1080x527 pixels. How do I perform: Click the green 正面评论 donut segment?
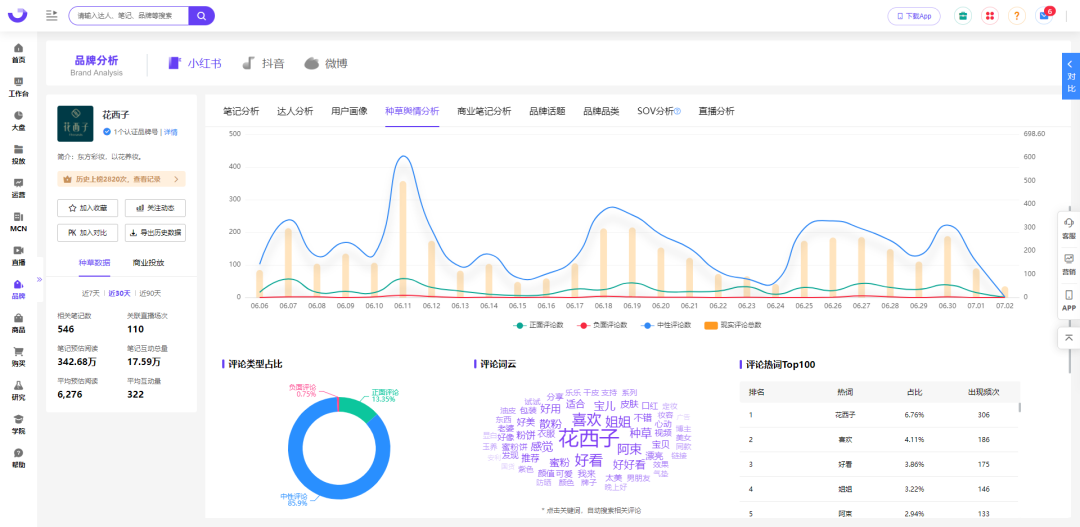pyautogui.click(x=360, y=409)
